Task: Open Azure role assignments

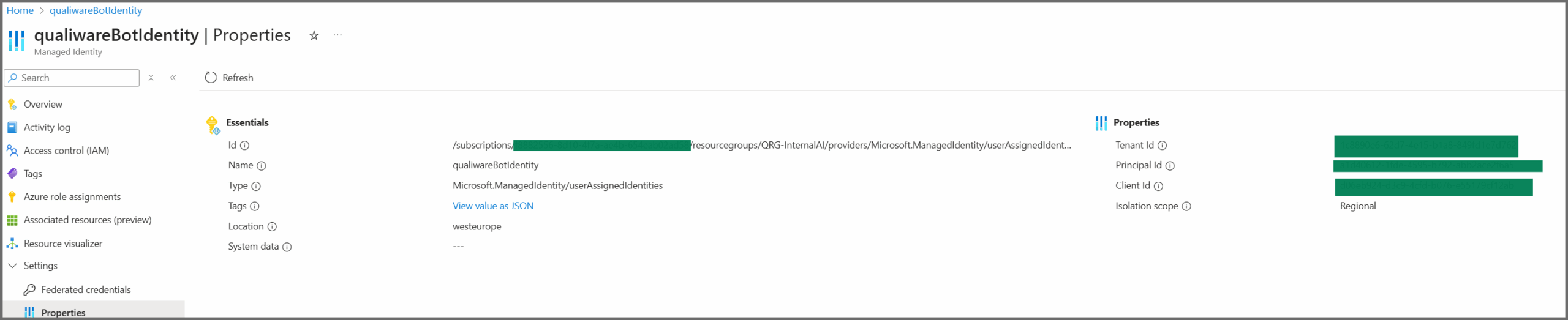Action: pyautogui.click(x=72, y=197)
